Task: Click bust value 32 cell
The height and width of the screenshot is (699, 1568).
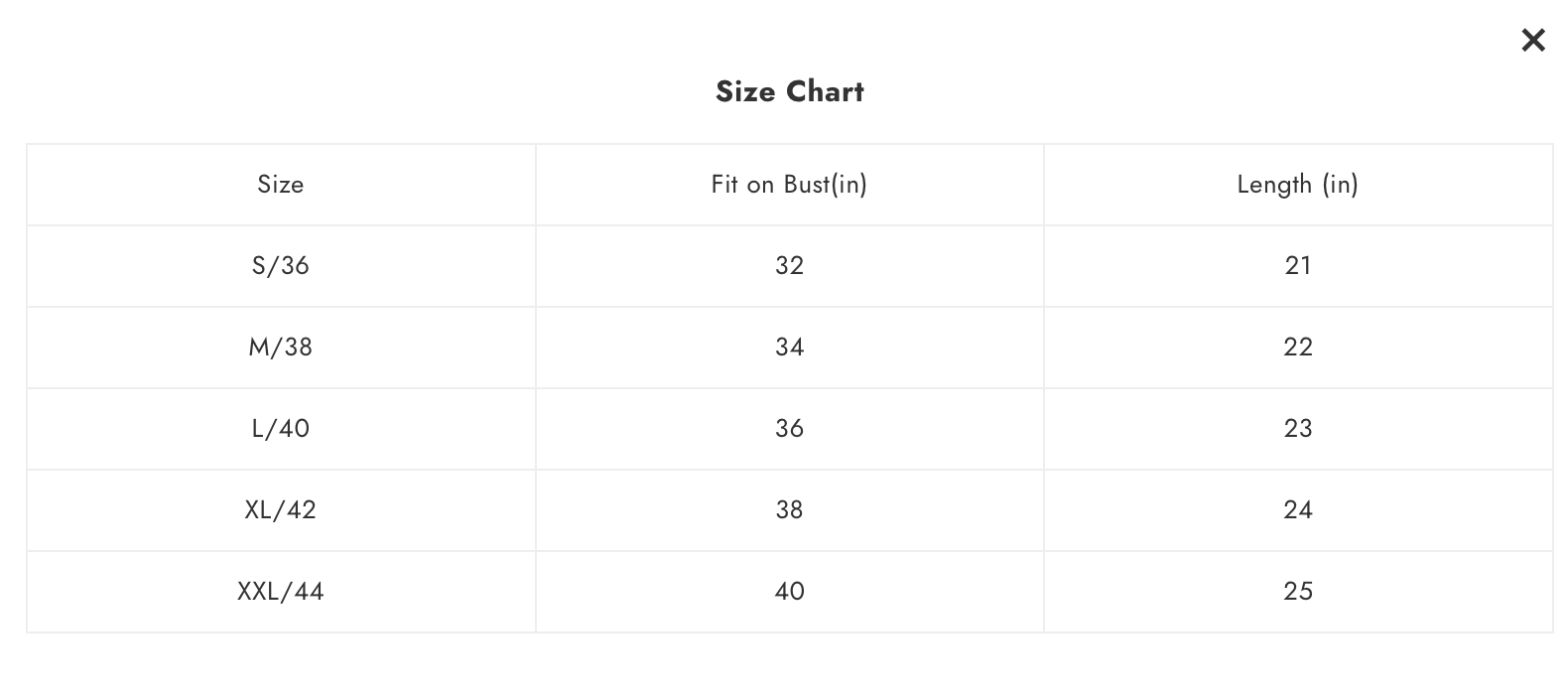Action: 790,266
